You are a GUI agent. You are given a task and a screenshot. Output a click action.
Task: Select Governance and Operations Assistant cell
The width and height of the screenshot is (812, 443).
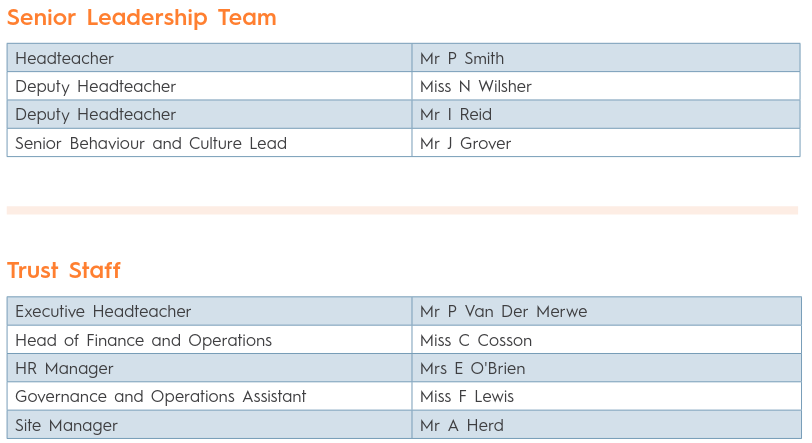161,396
